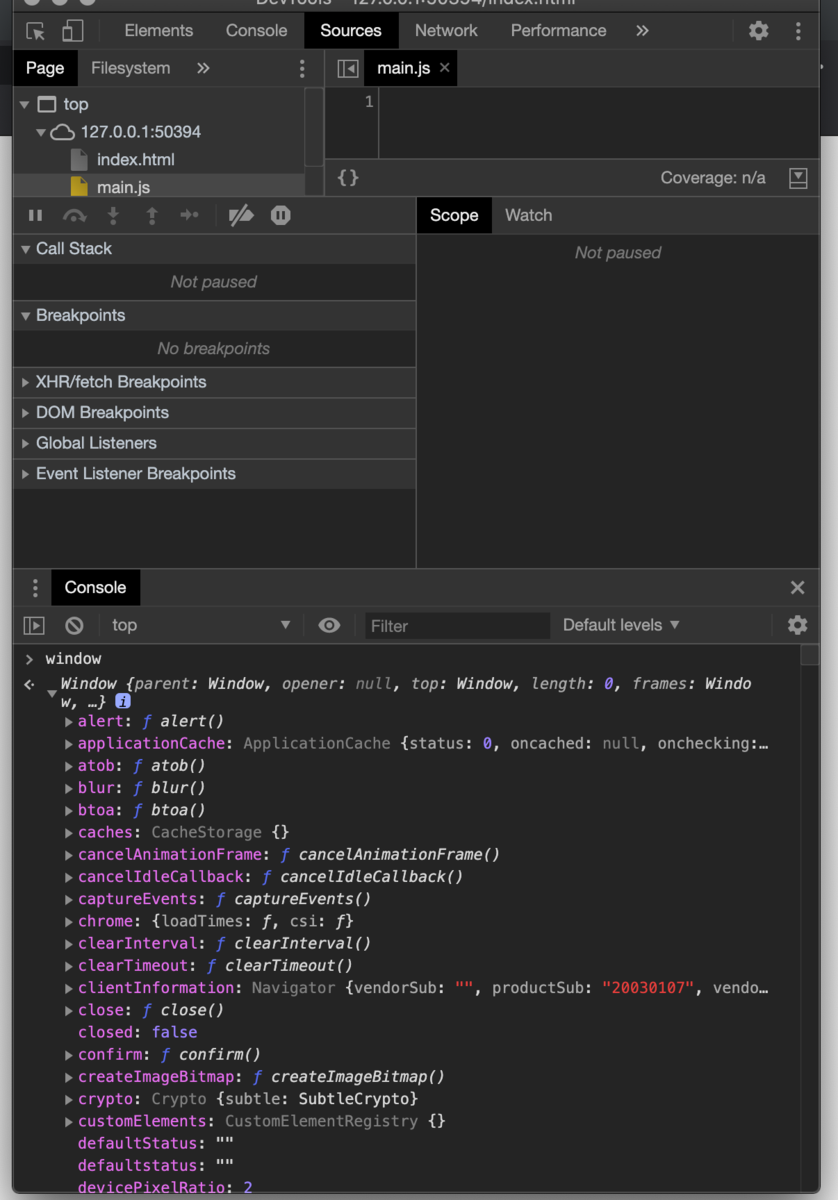Viewport: 838px width, 1200px height.
Task: Step out of current function
Action: pyautogui.click(x=152, y=215)
